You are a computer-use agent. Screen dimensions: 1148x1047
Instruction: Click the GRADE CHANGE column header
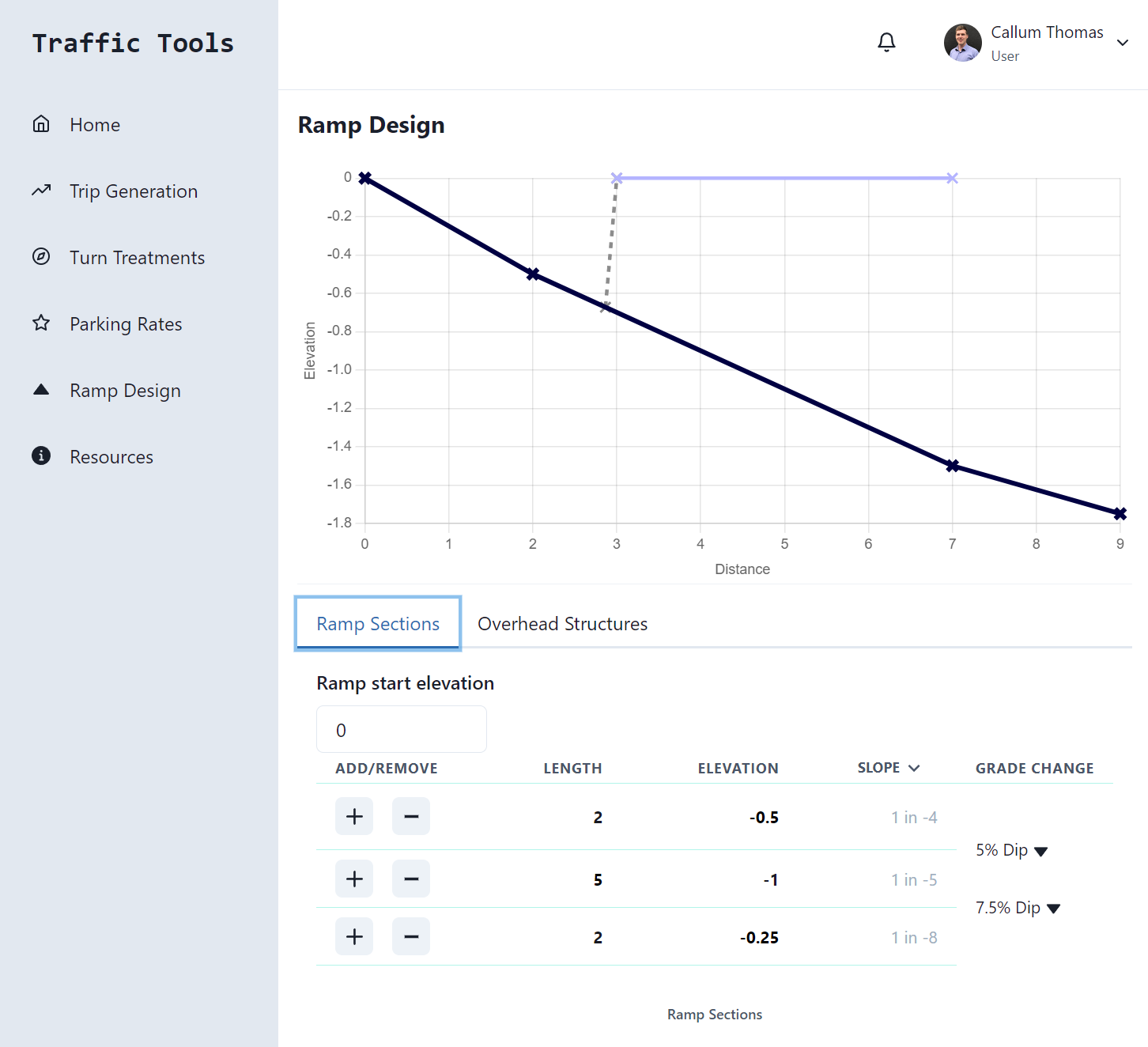click(1034, 769)
